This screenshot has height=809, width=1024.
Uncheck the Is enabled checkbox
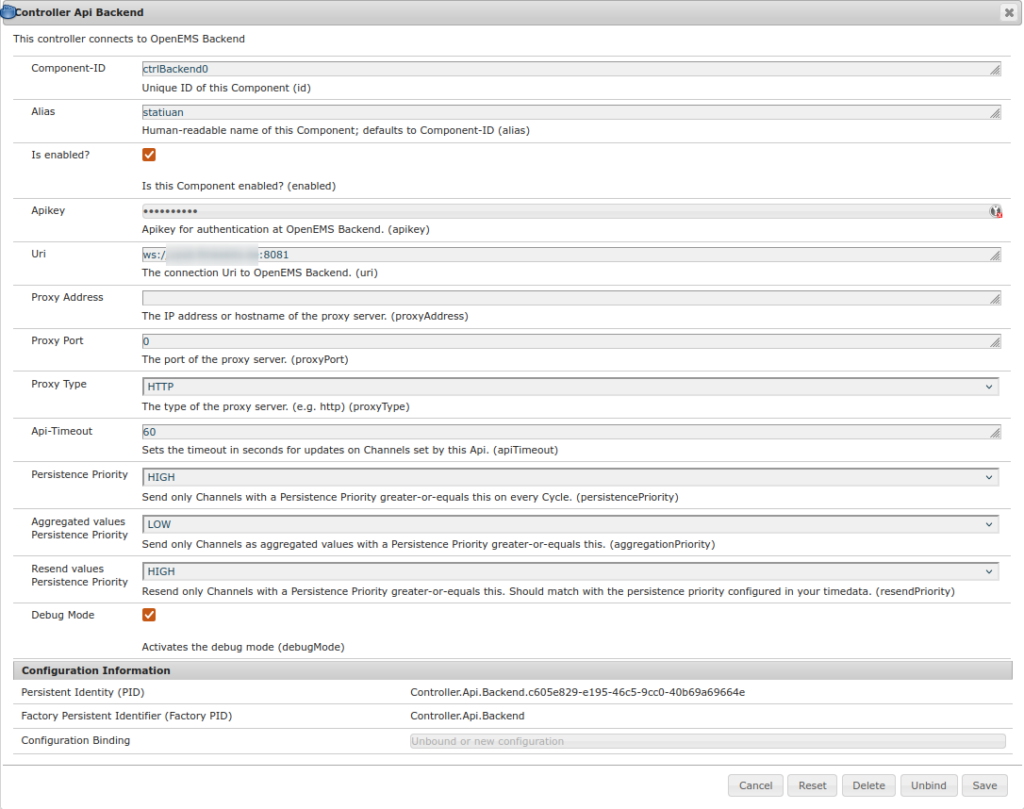click(x=149, y=155)
